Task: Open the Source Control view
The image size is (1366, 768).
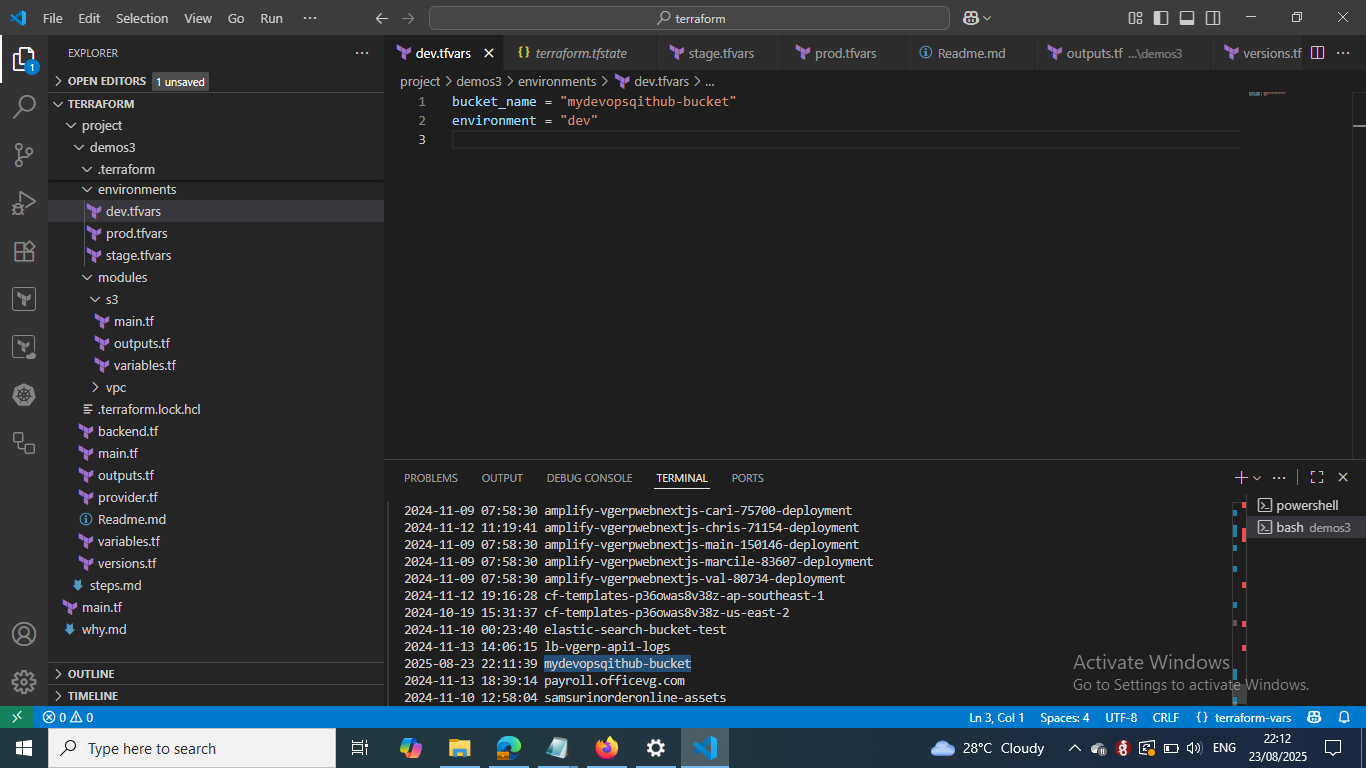Action: [x=24, y=154]
